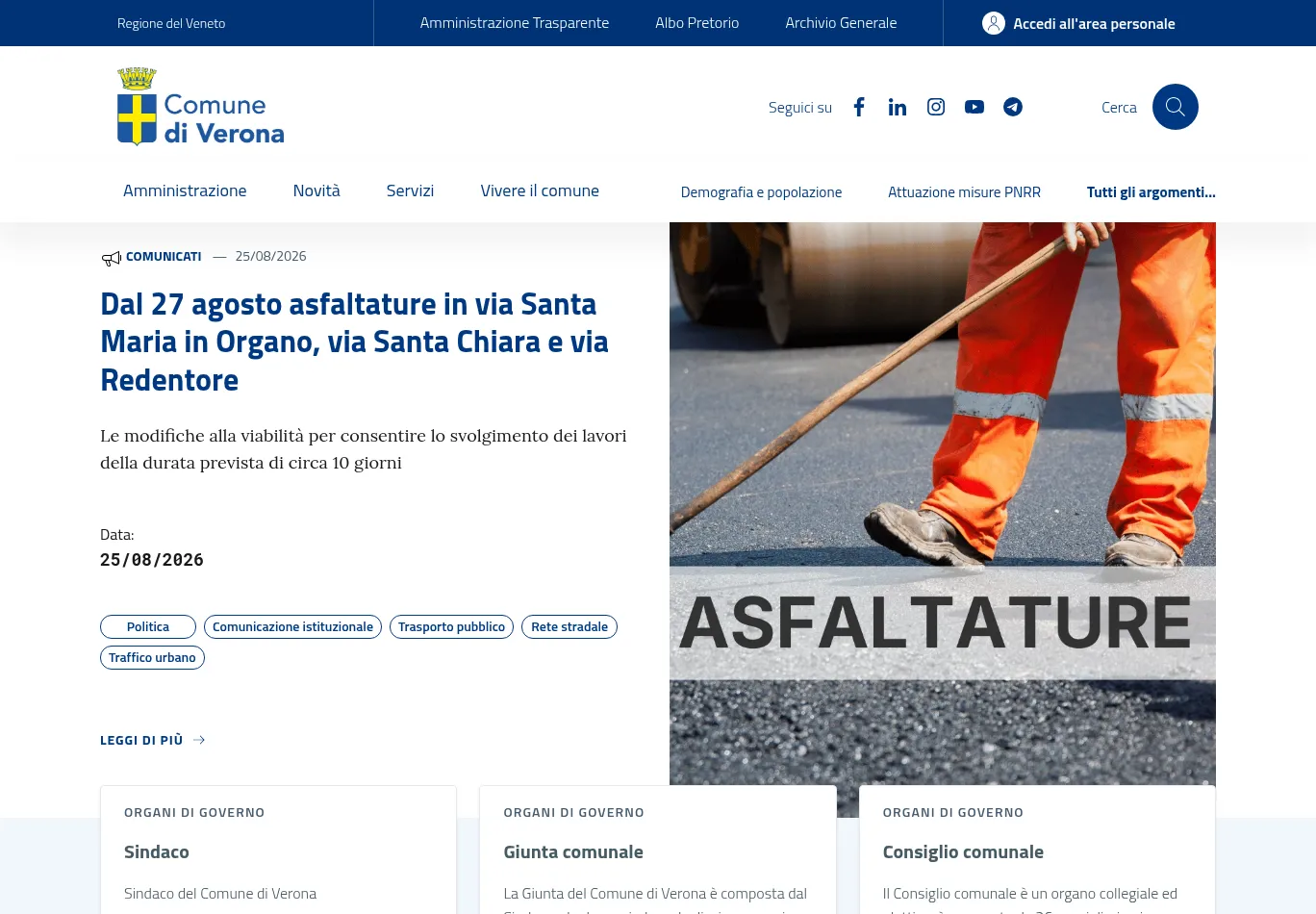This screenshot has height=914, width=1316.
Task: Click the Comune di Verona crest logo
Action: (x=137, y=107)
